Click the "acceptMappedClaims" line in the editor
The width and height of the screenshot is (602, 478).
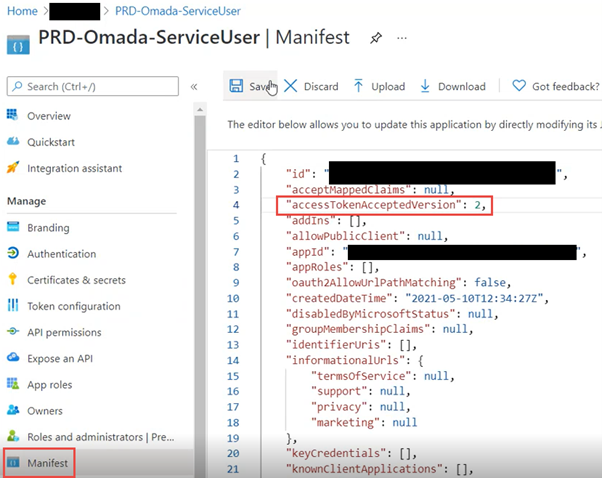(x=370, y=189)
